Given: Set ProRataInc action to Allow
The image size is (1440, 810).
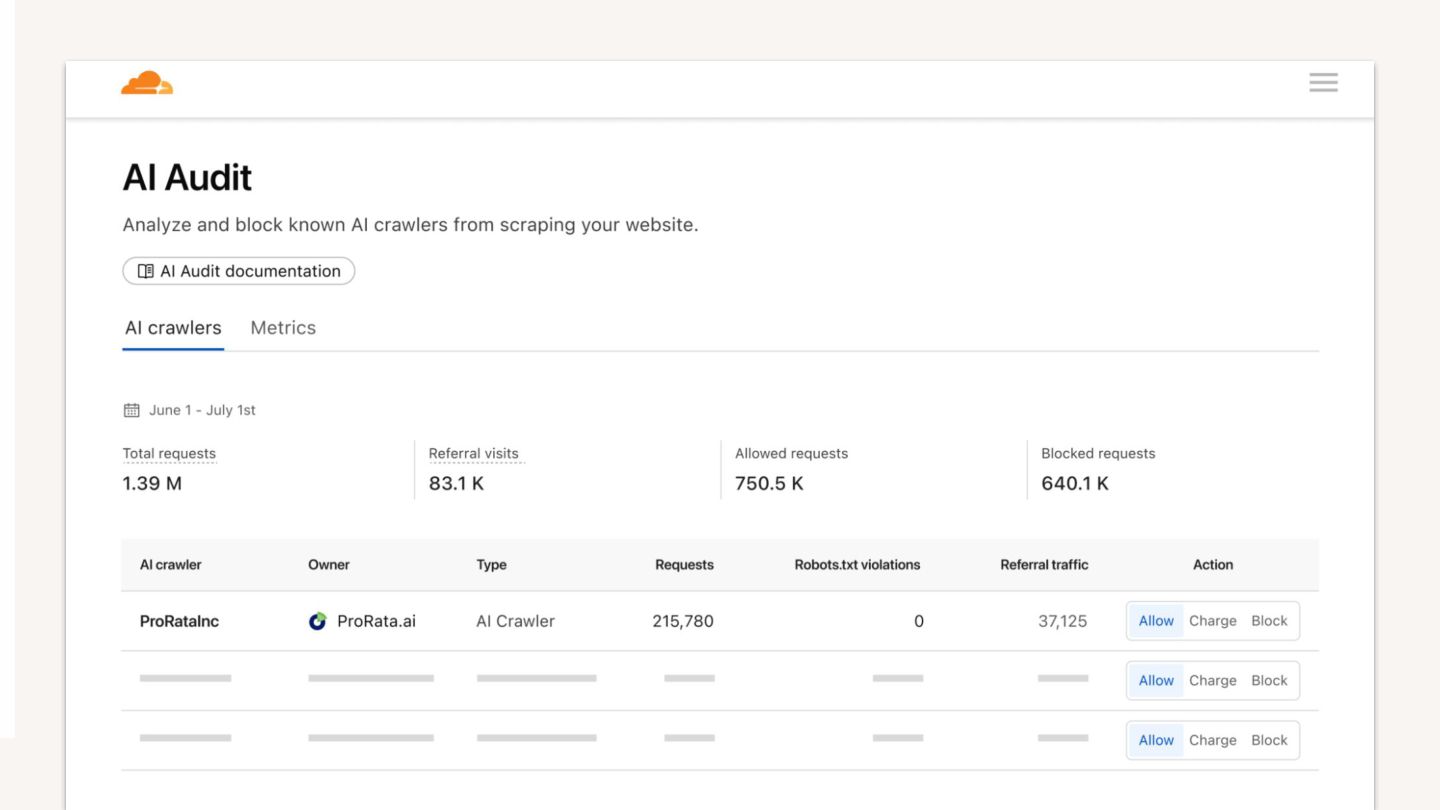Looking at the screenshot, I should (1156, 621).
